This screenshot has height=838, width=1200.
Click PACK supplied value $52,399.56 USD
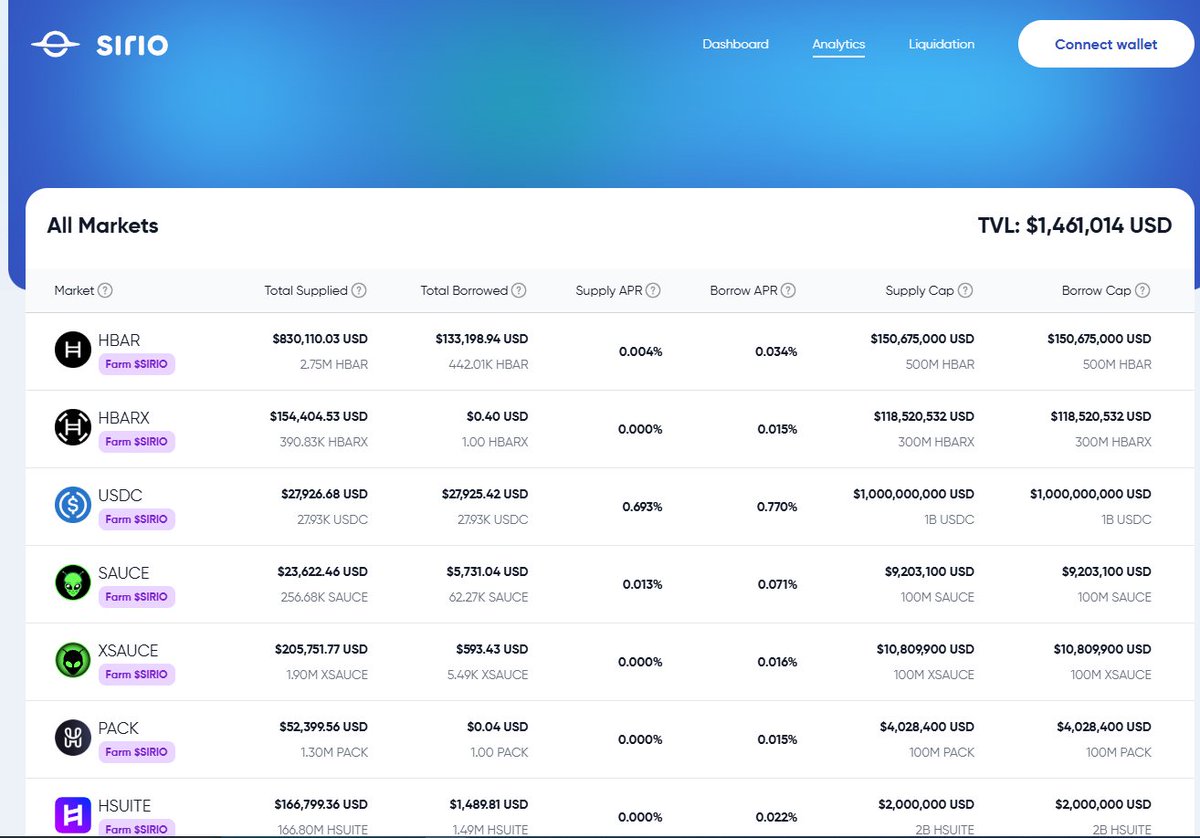pos(323,726)
